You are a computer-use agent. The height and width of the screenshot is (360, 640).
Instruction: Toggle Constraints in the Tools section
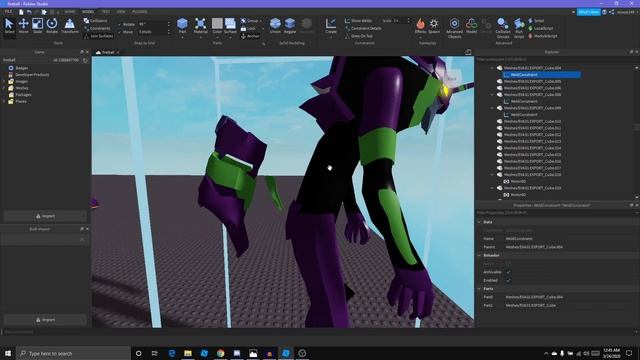point(97,28)
